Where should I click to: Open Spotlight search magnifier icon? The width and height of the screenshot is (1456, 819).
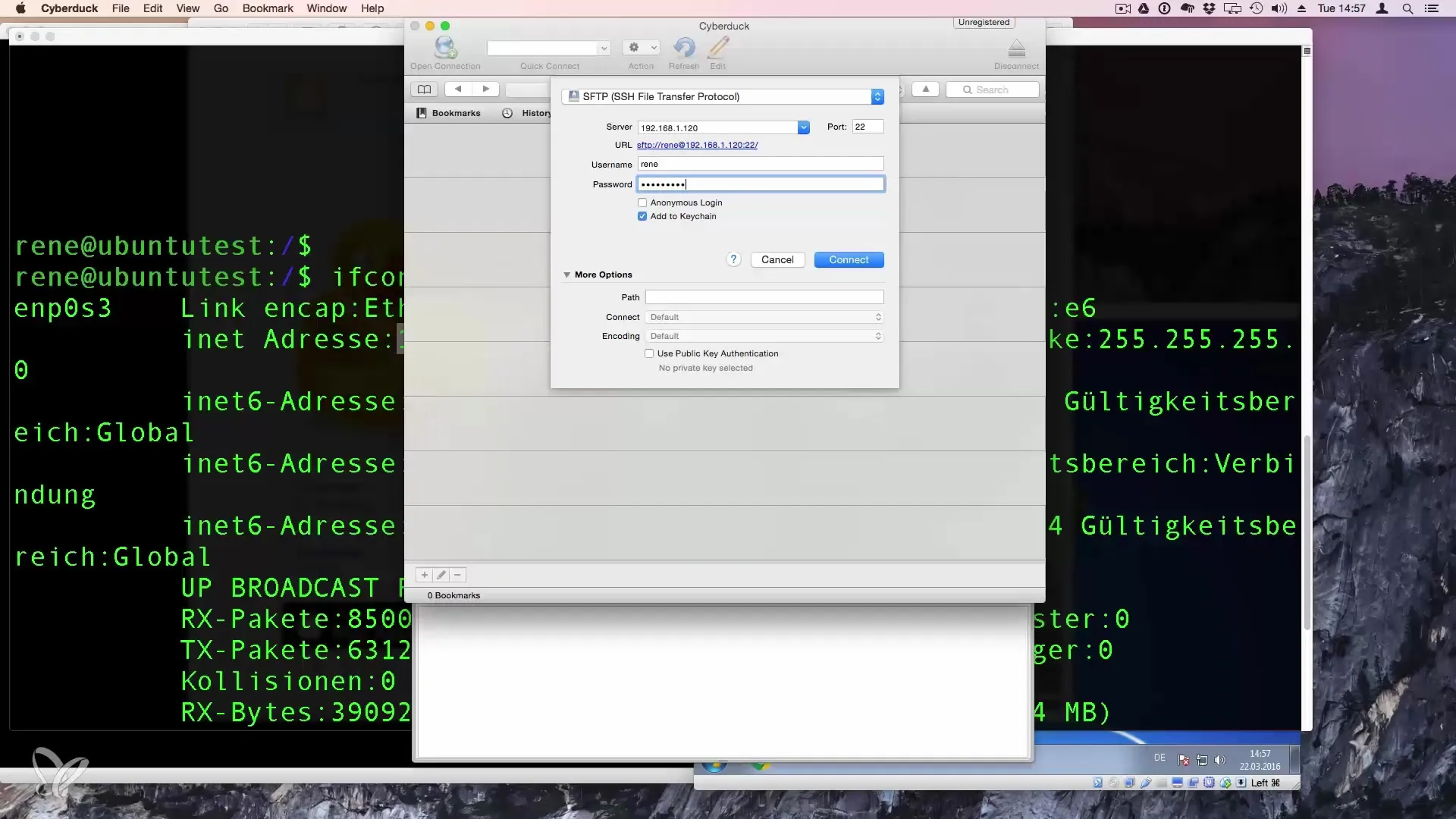pos(1407,8)
